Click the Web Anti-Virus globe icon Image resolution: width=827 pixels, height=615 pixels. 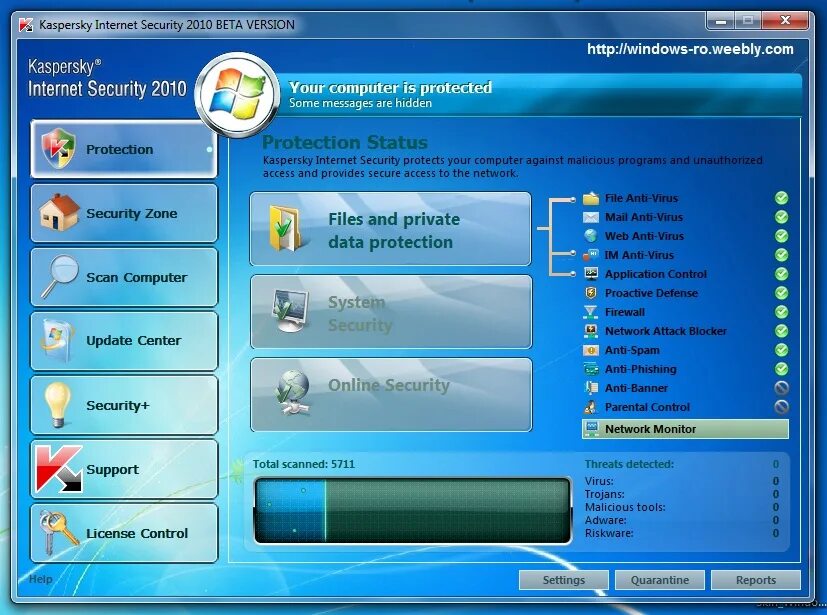pyautogui.click(x=591, y=236)
